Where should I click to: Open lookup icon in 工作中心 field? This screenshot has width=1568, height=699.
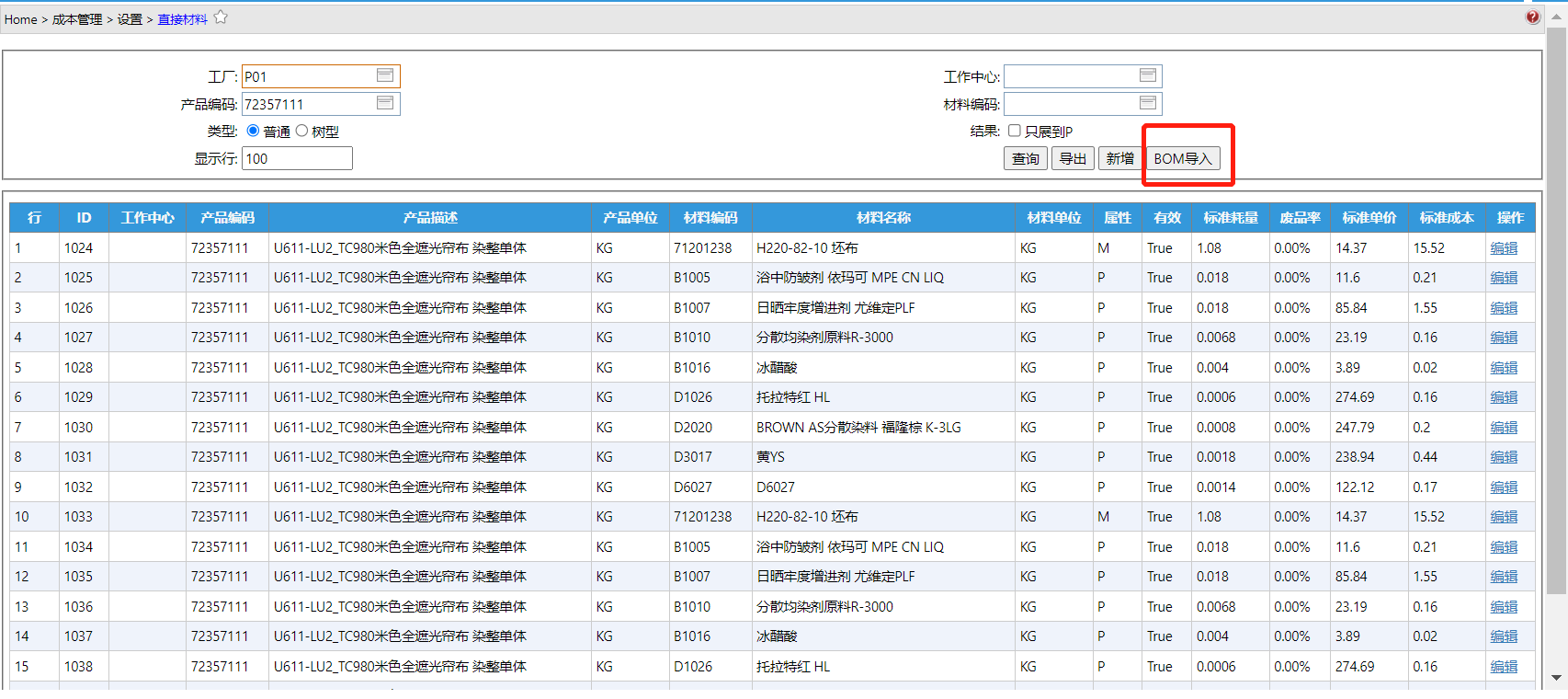click(1148, 75)
